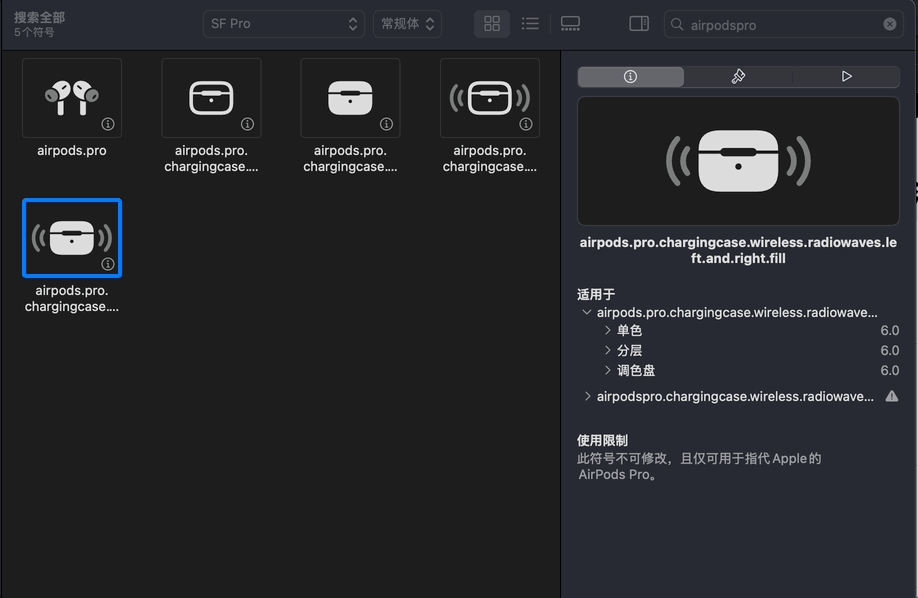The image size is (918, 598).
Task: Select the Info tab in the inspector
Action: (x=630, y=76)
